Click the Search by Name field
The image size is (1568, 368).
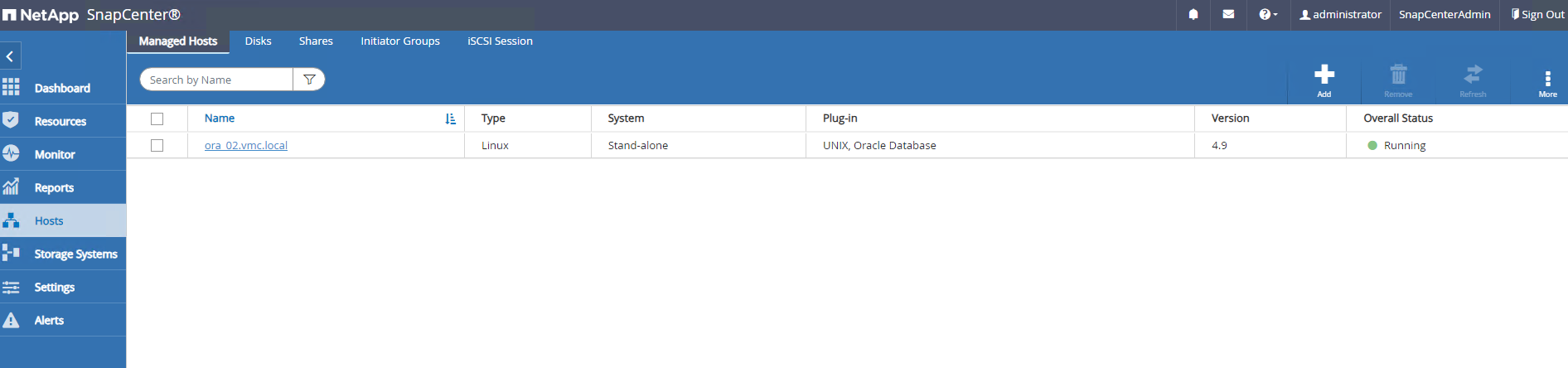point(217,80)
